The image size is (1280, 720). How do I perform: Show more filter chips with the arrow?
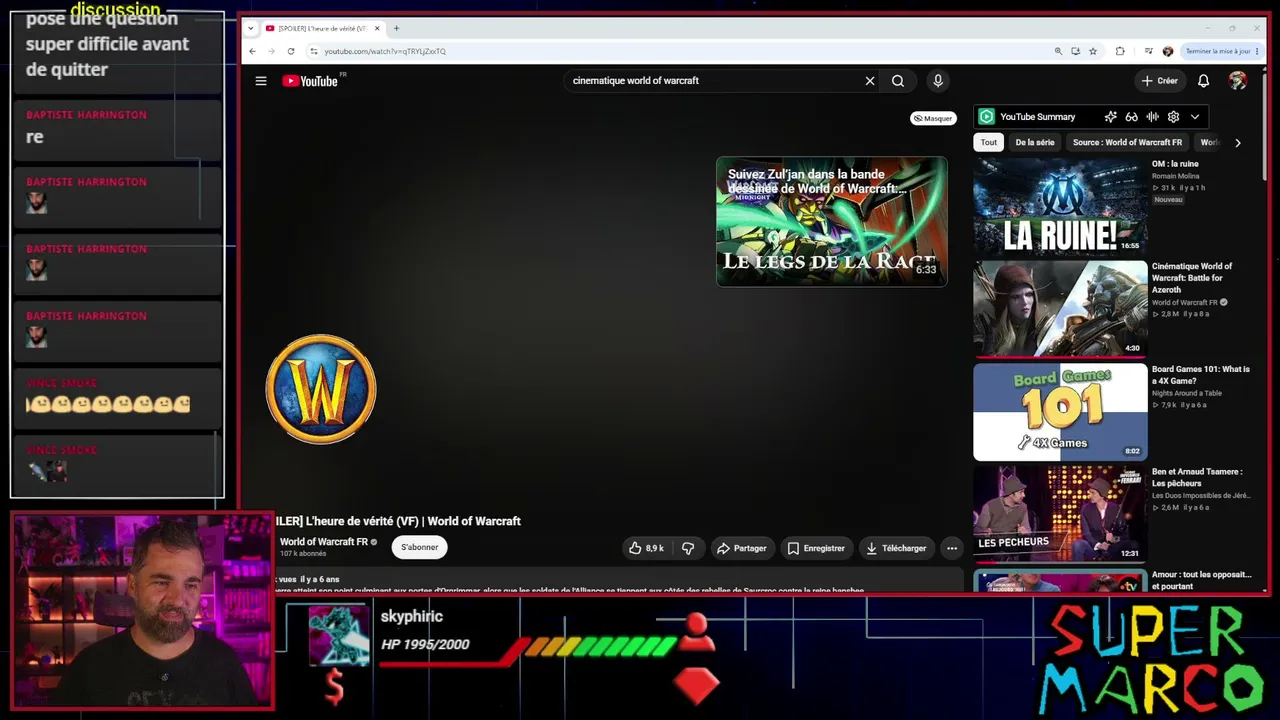coord(1238,143)
